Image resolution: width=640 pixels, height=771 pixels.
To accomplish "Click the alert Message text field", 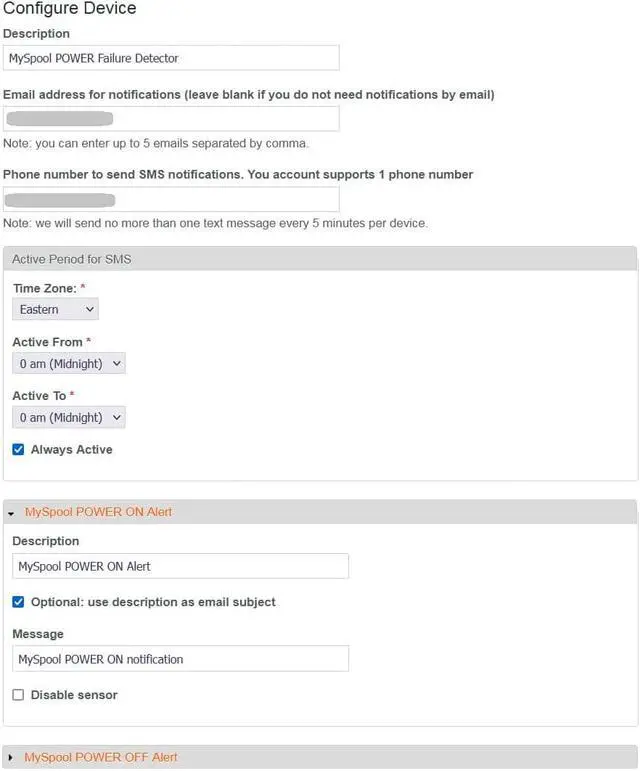I will 181,659.
